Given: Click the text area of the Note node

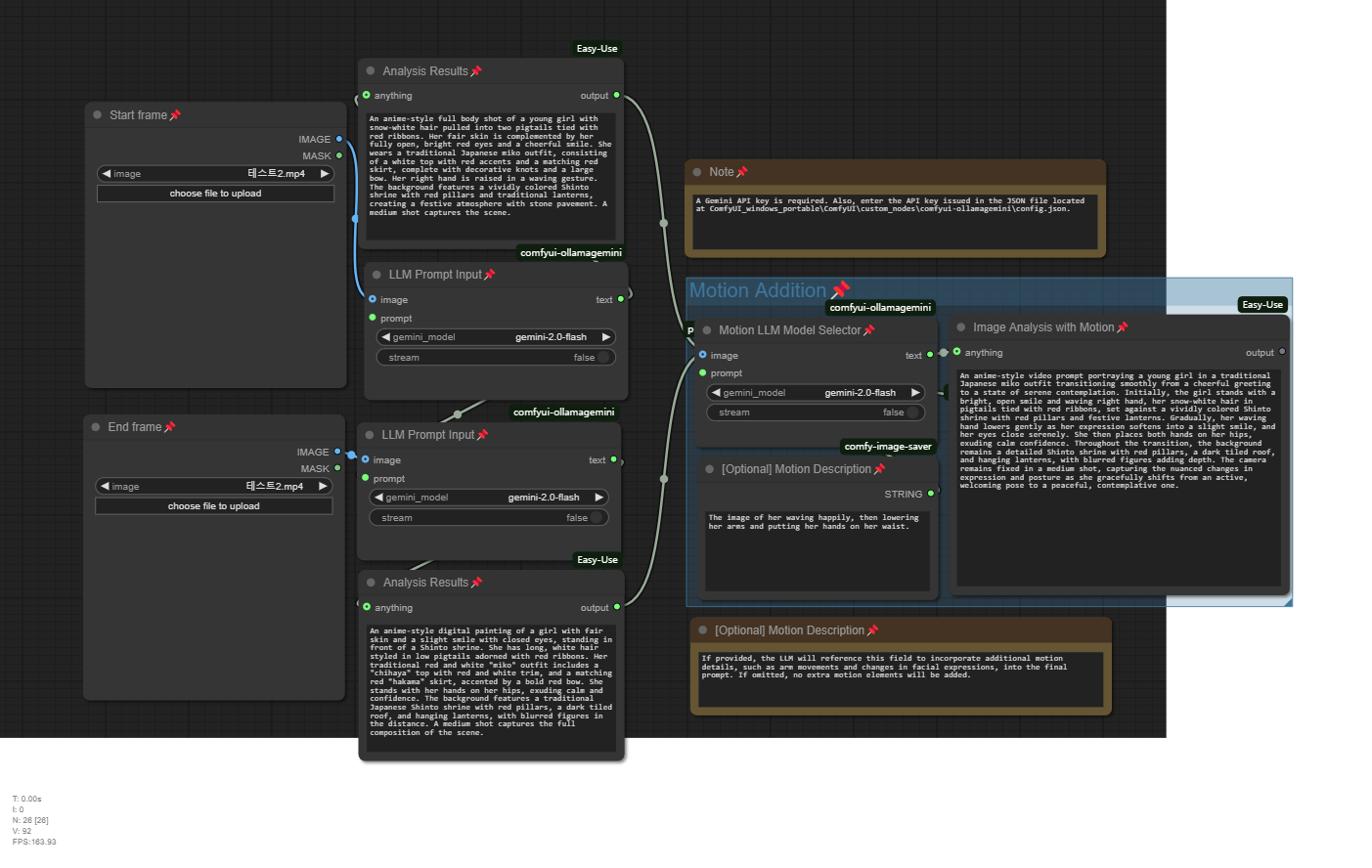Looking at the screenshot, I should click(895, 221).
